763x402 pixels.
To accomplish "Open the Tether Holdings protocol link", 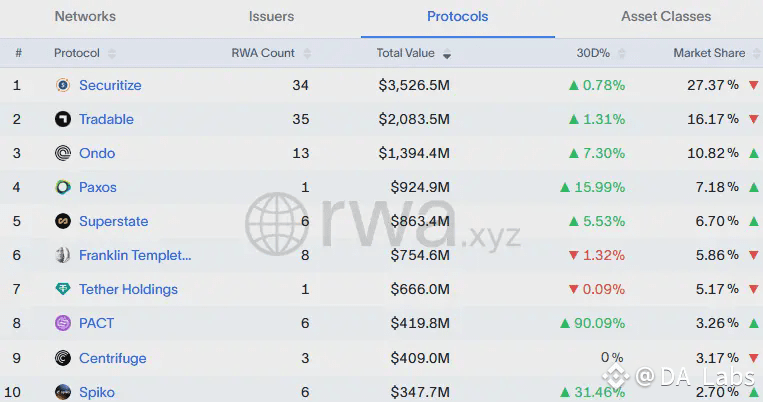I will coord(128,289).
